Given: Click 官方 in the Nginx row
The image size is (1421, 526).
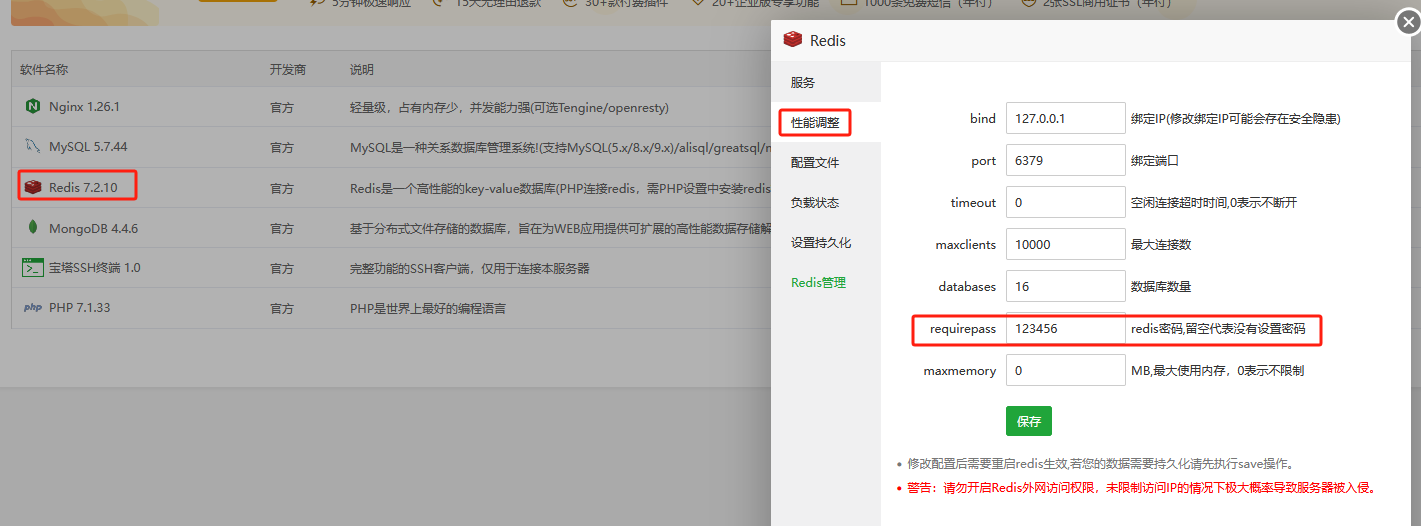Looking at the screenshot, I should (282, 107).
